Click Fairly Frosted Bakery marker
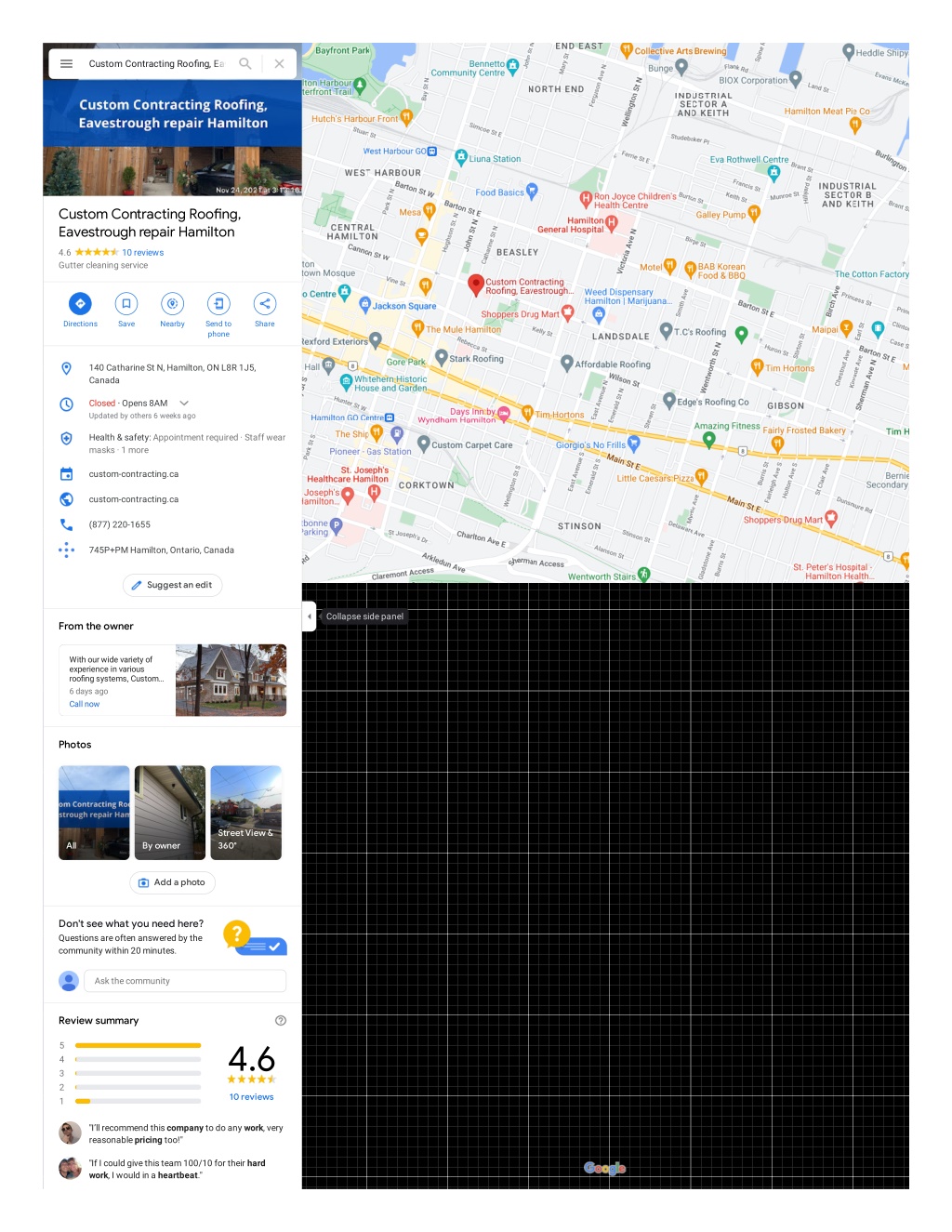952x1232 pixels. click(778, 444)
